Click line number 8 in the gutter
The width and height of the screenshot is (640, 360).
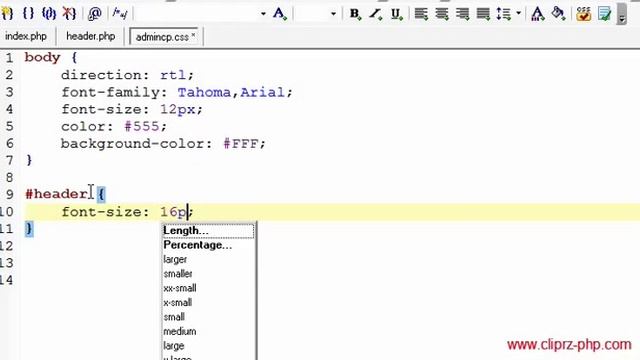[9, 178]
